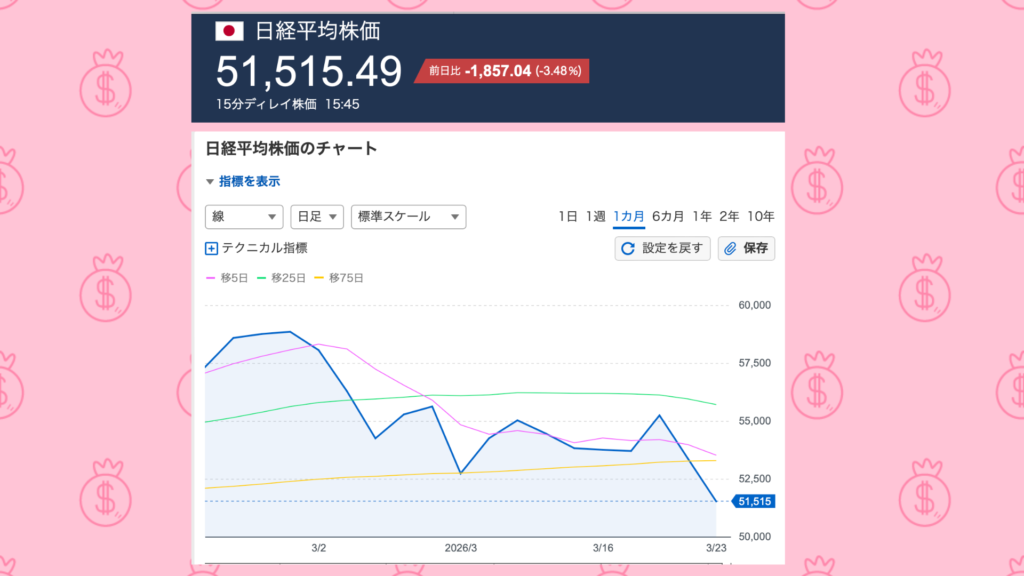1024x576 pixels.
Task: Expand the 指標を表示 section
Action: (x=243, y=181)
